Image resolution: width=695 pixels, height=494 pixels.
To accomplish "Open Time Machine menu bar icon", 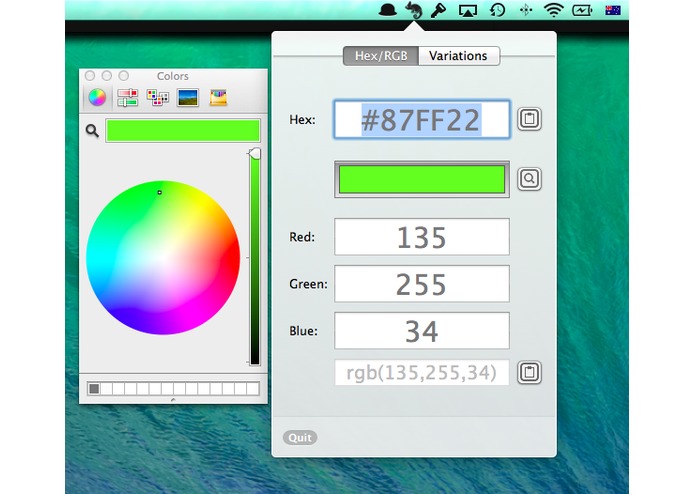I will (497, 10).
